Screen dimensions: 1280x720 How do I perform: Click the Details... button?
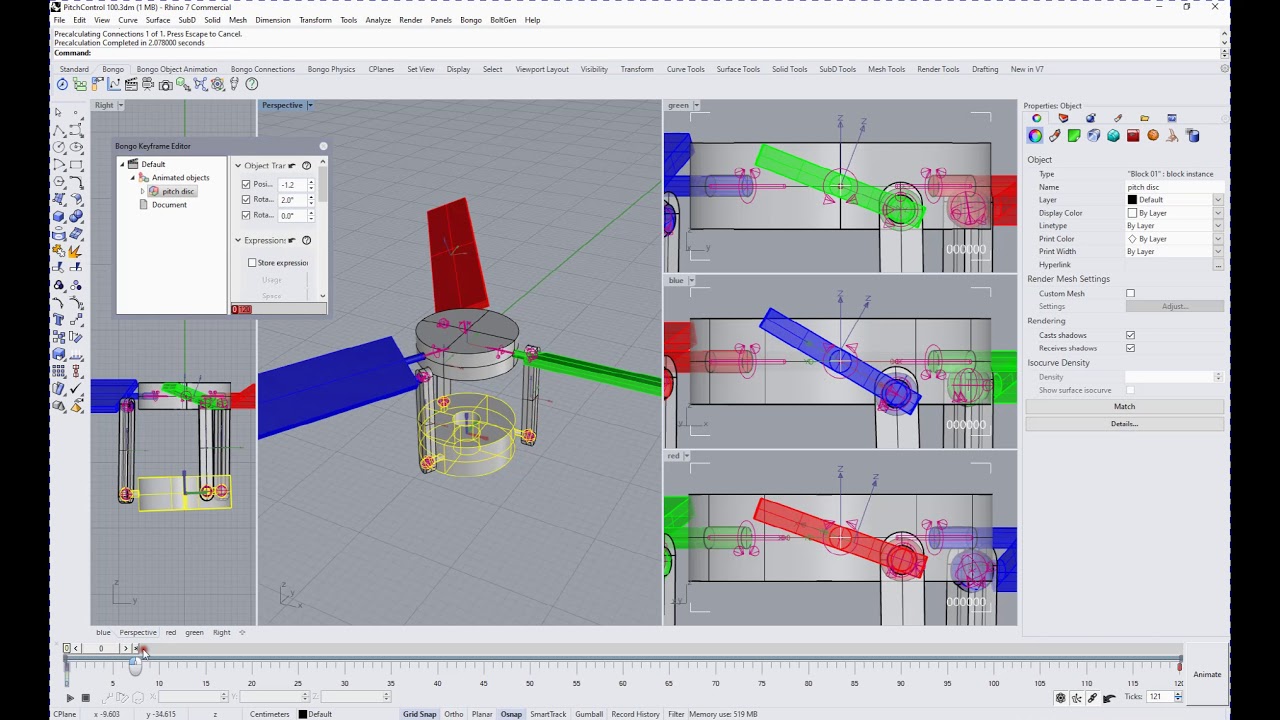[x=1124, y=424]
